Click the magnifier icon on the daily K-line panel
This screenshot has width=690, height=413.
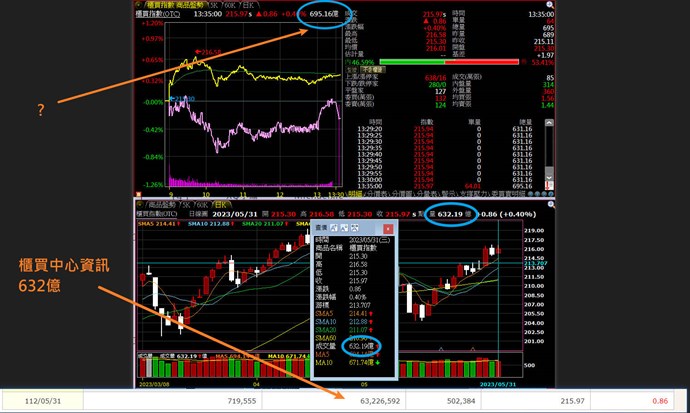551,205
